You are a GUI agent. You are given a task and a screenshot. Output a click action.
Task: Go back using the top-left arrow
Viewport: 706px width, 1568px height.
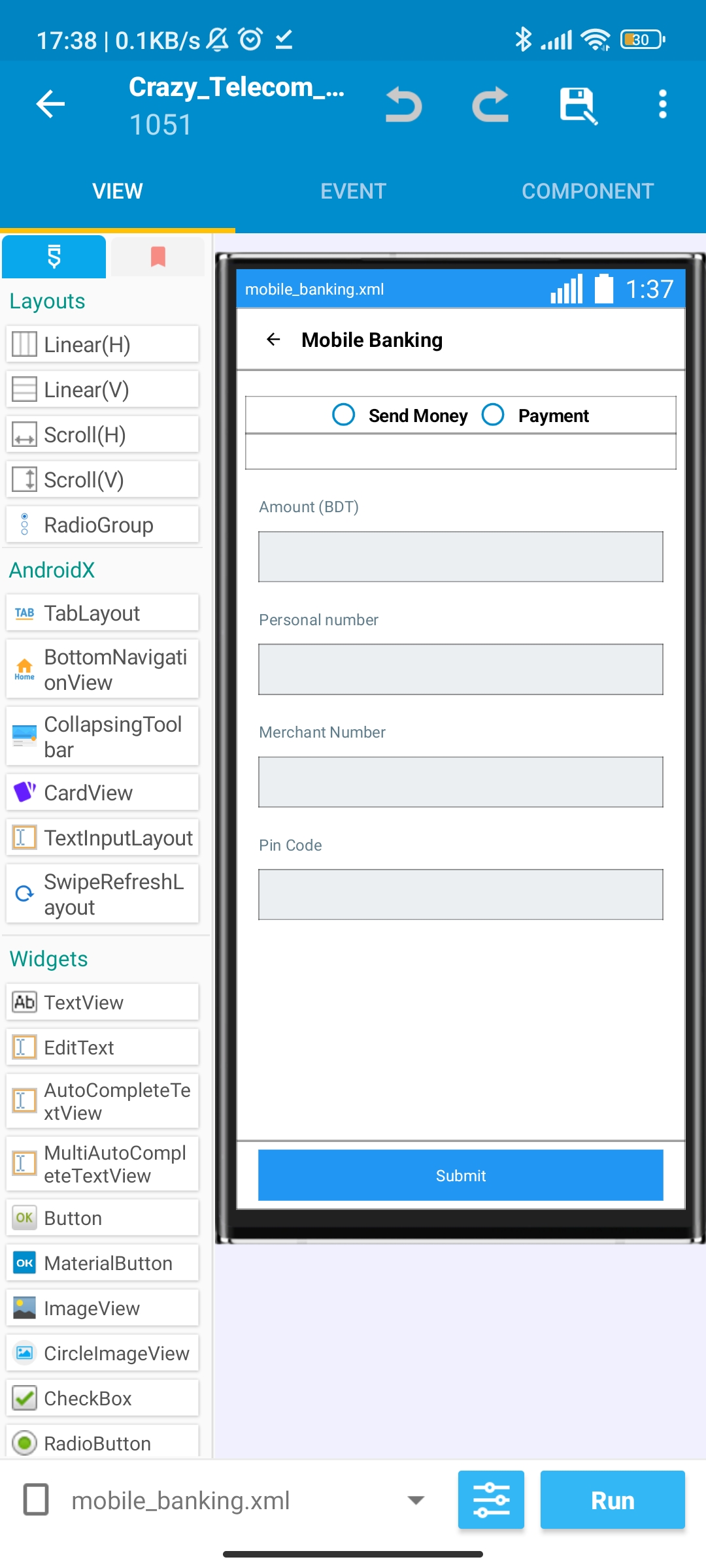click(x=50, y=104)
